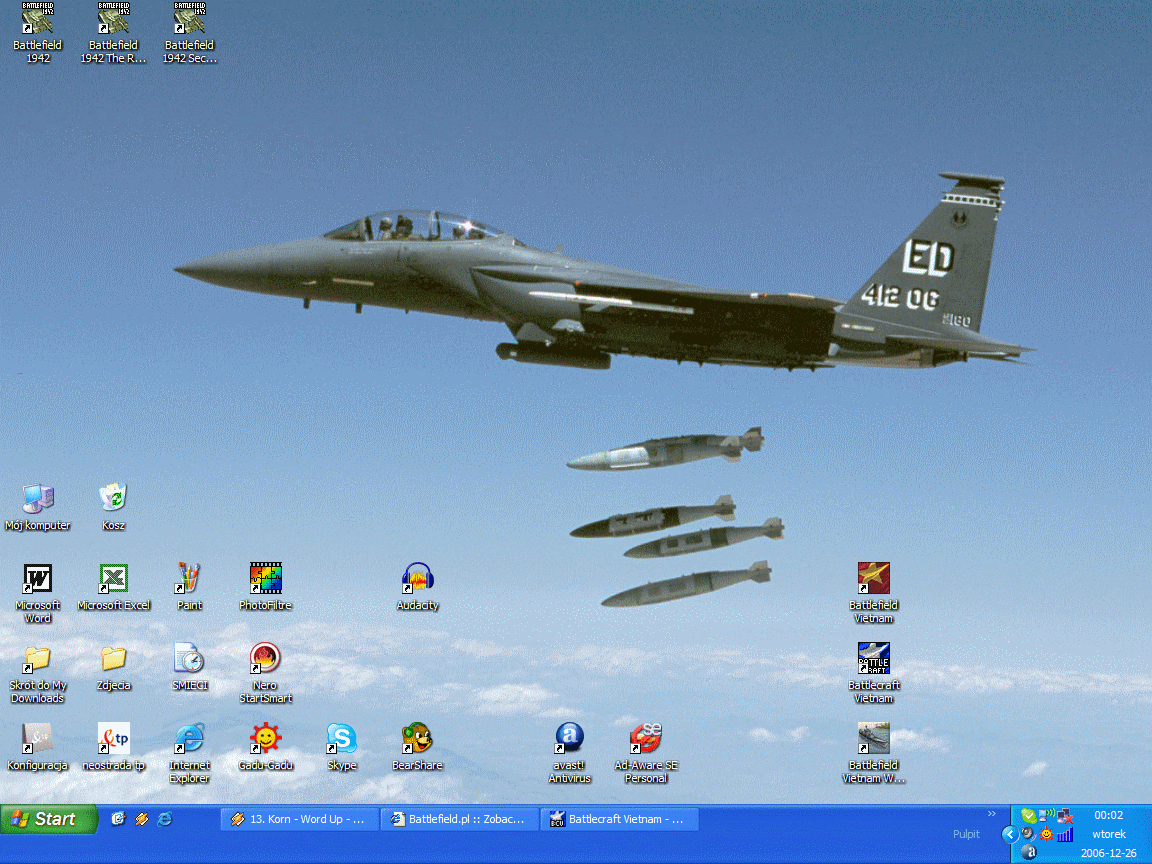The image size is (1152, 864).
Task: Open the Audacity desktop shortcut
Action: pyautogui.click(x=417, y=578)
